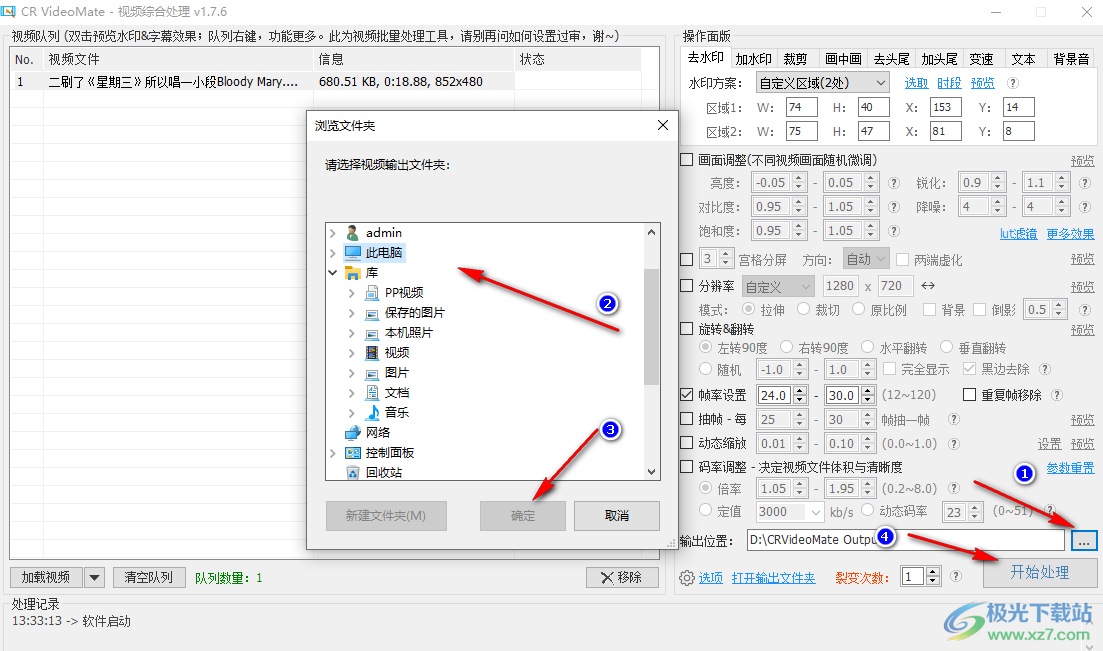Expand the 视频 tree node
Image resolution: width=1103 pixels, height=651 pixels.
[352, 353]
